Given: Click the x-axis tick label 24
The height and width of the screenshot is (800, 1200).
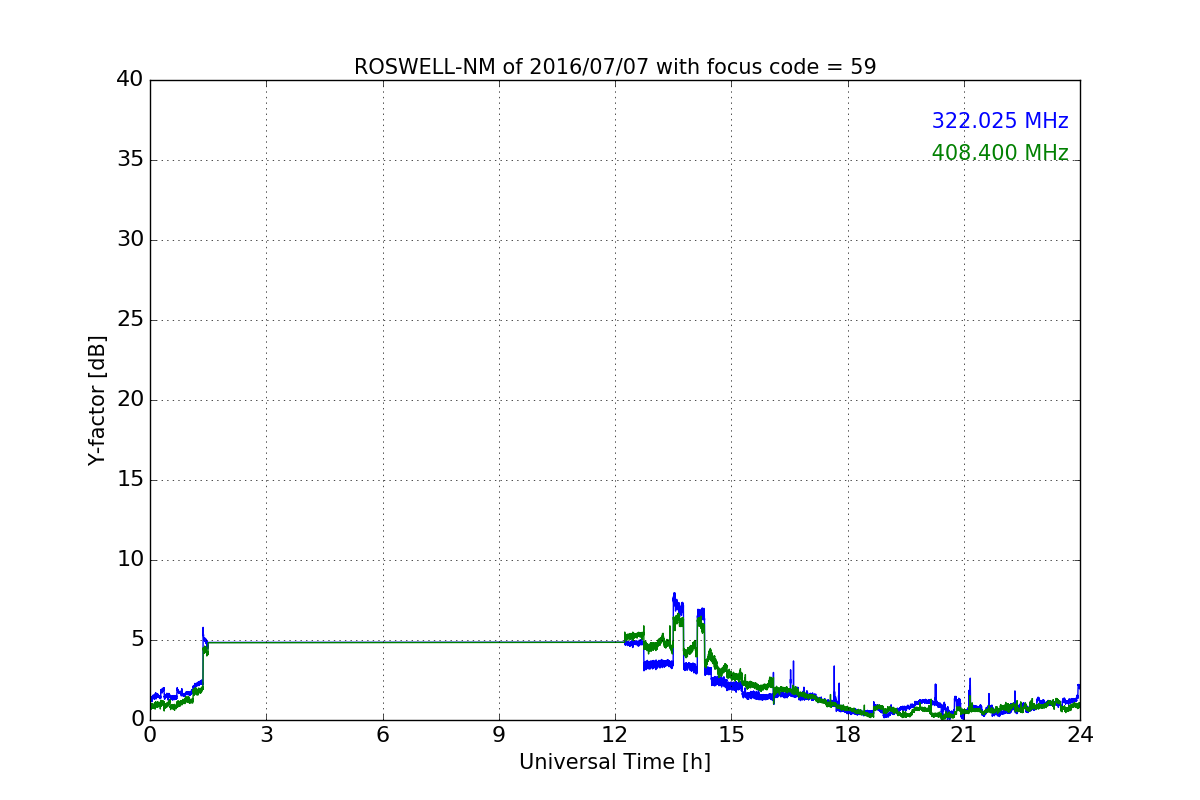Looking at the screenshot, I should tap(1080, 735).
